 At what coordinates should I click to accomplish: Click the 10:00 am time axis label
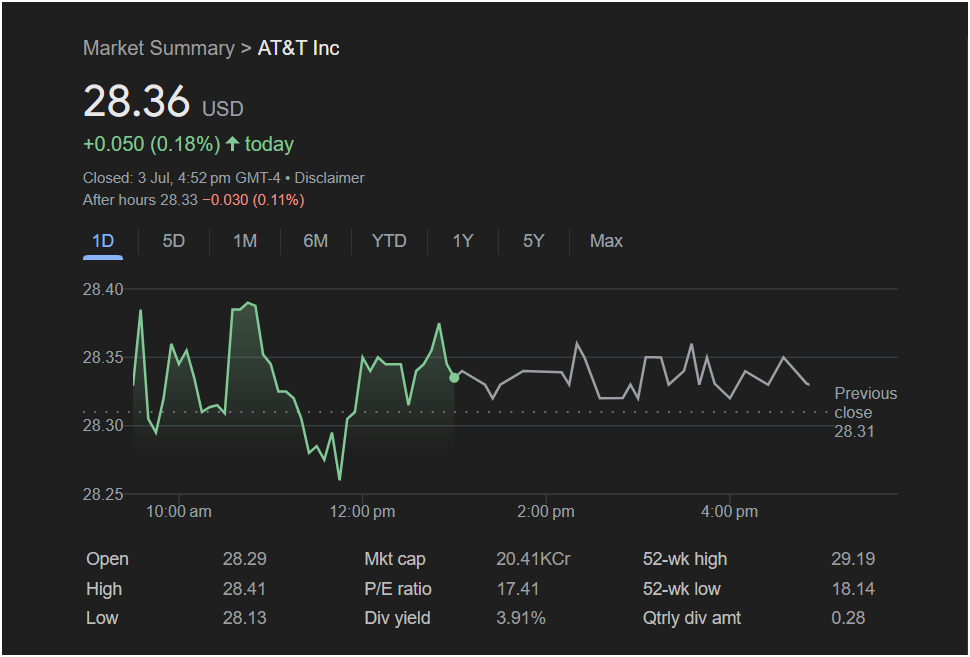pyautogui.click(x=179, y=512)
